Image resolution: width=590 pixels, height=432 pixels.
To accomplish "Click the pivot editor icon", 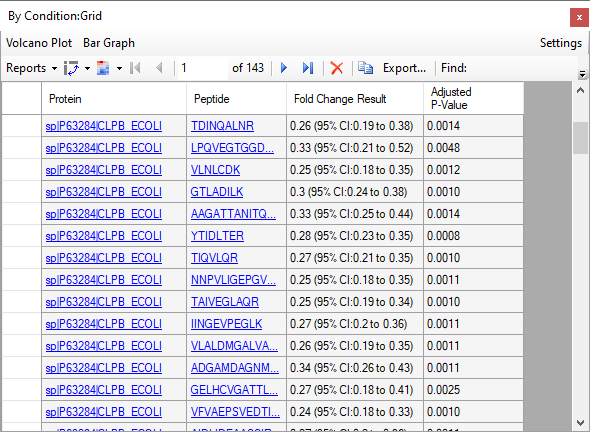I will click(71, 68).
